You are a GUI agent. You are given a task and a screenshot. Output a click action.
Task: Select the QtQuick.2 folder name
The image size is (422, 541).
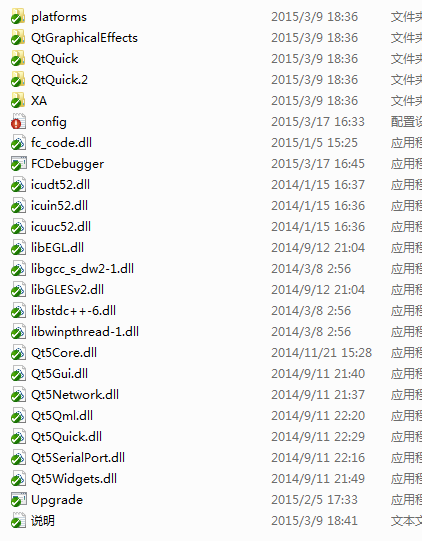click(59, 80)
